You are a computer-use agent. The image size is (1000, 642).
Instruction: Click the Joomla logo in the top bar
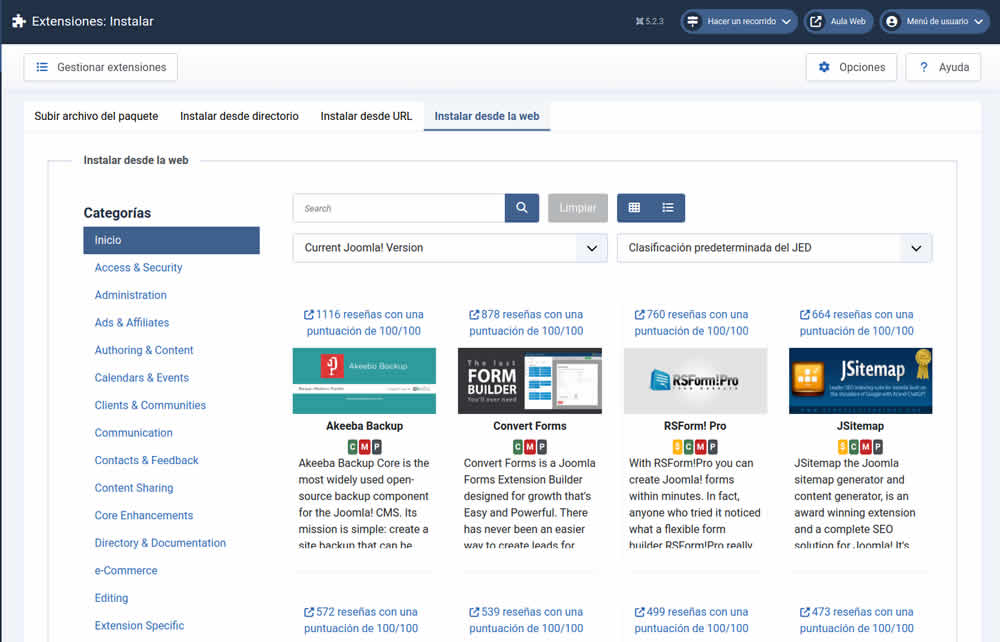pyautogui.click(x=18, y=19)
